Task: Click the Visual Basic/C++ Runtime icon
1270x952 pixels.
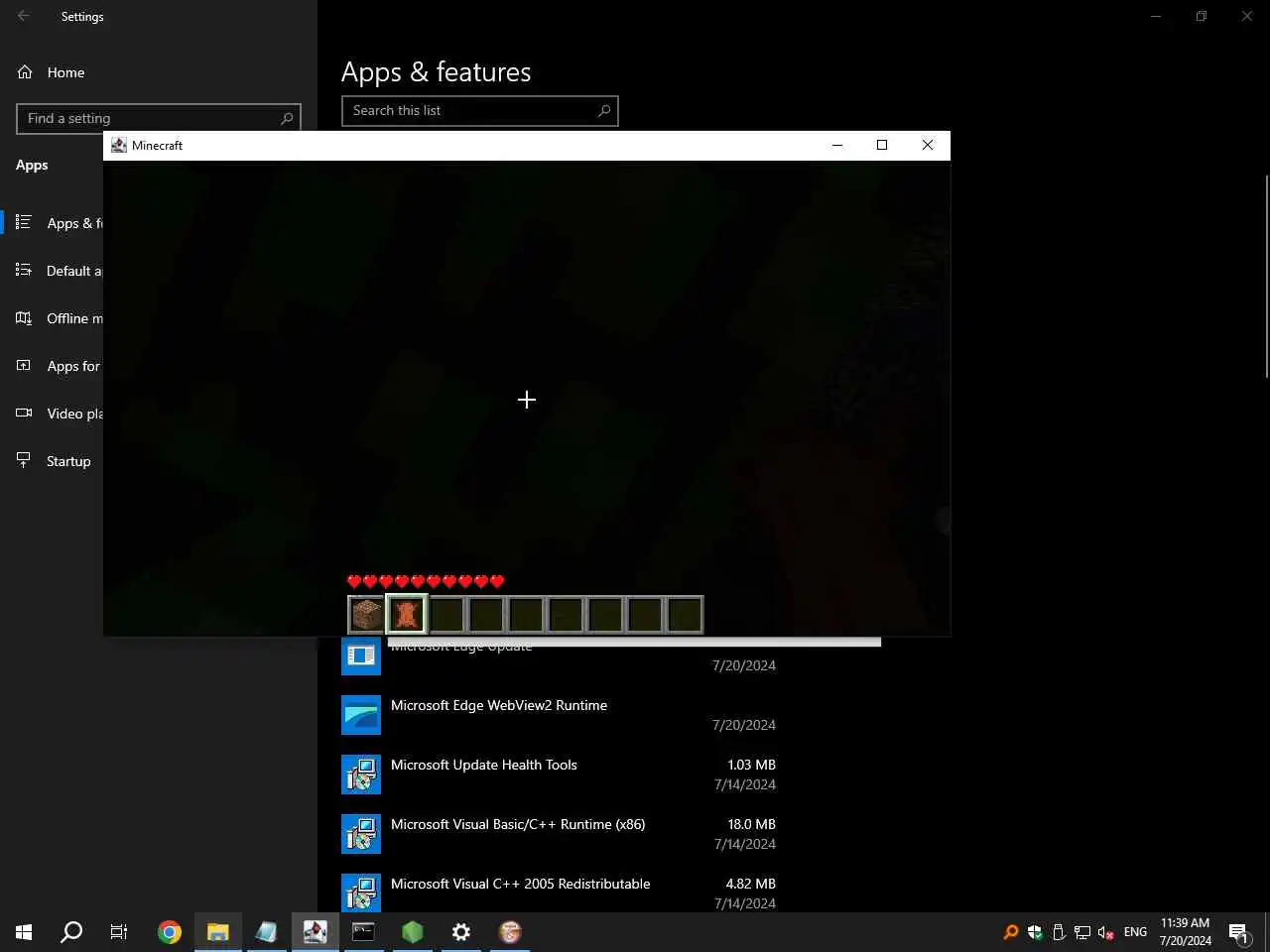Action: pos(361,834)
